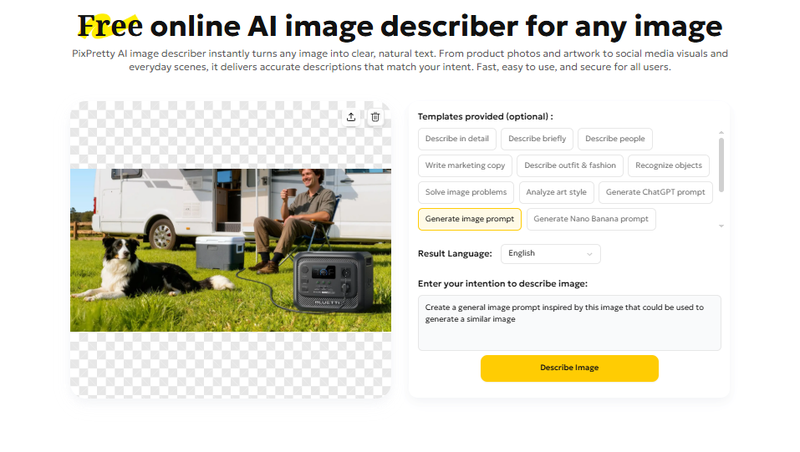
Task: Choose Describe outfit & fashion template
Action: pos(570,166)
